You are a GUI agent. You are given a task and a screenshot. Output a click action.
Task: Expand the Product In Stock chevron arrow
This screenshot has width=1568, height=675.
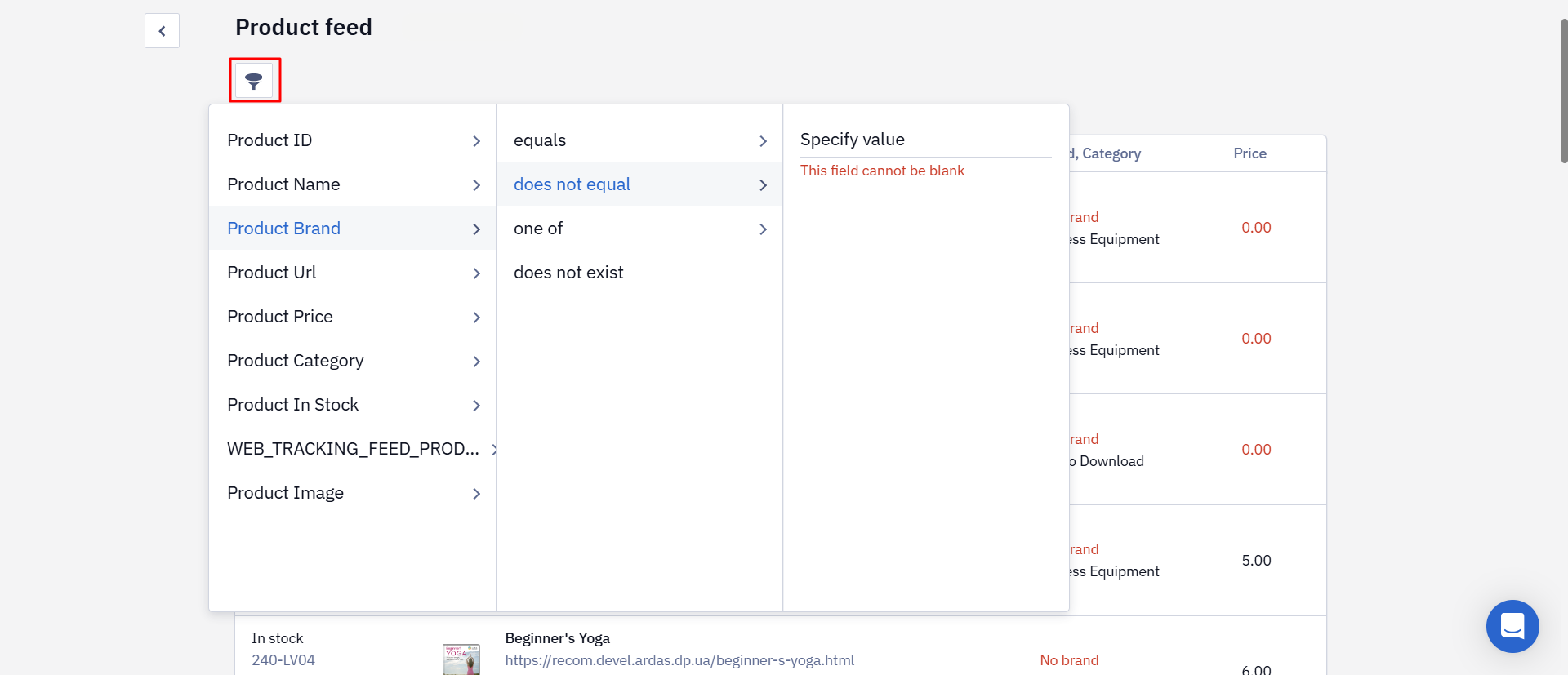coord(476,406)
